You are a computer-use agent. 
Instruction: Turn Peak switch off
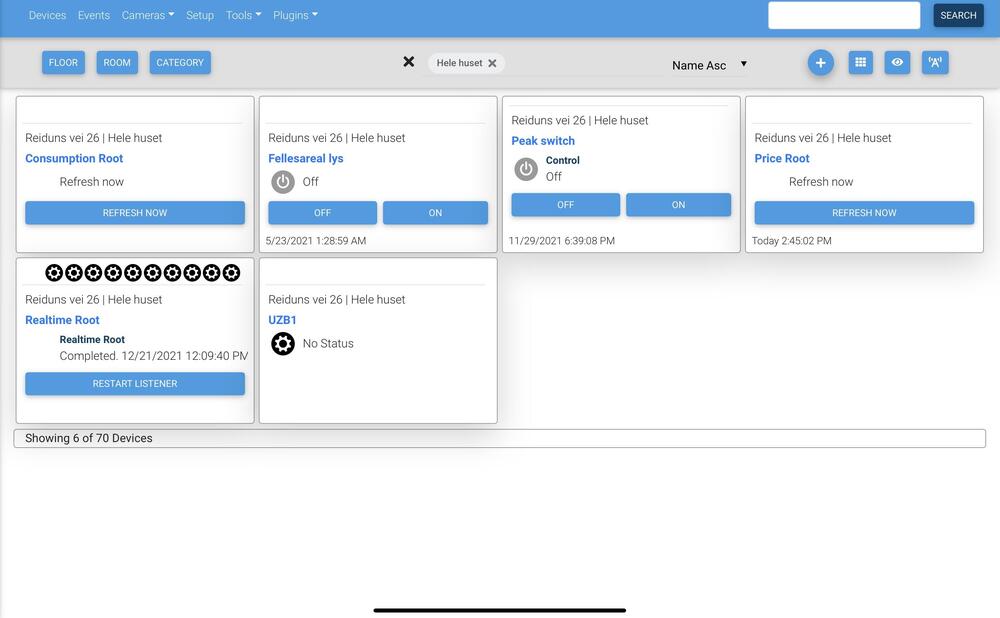pos(565,205)
